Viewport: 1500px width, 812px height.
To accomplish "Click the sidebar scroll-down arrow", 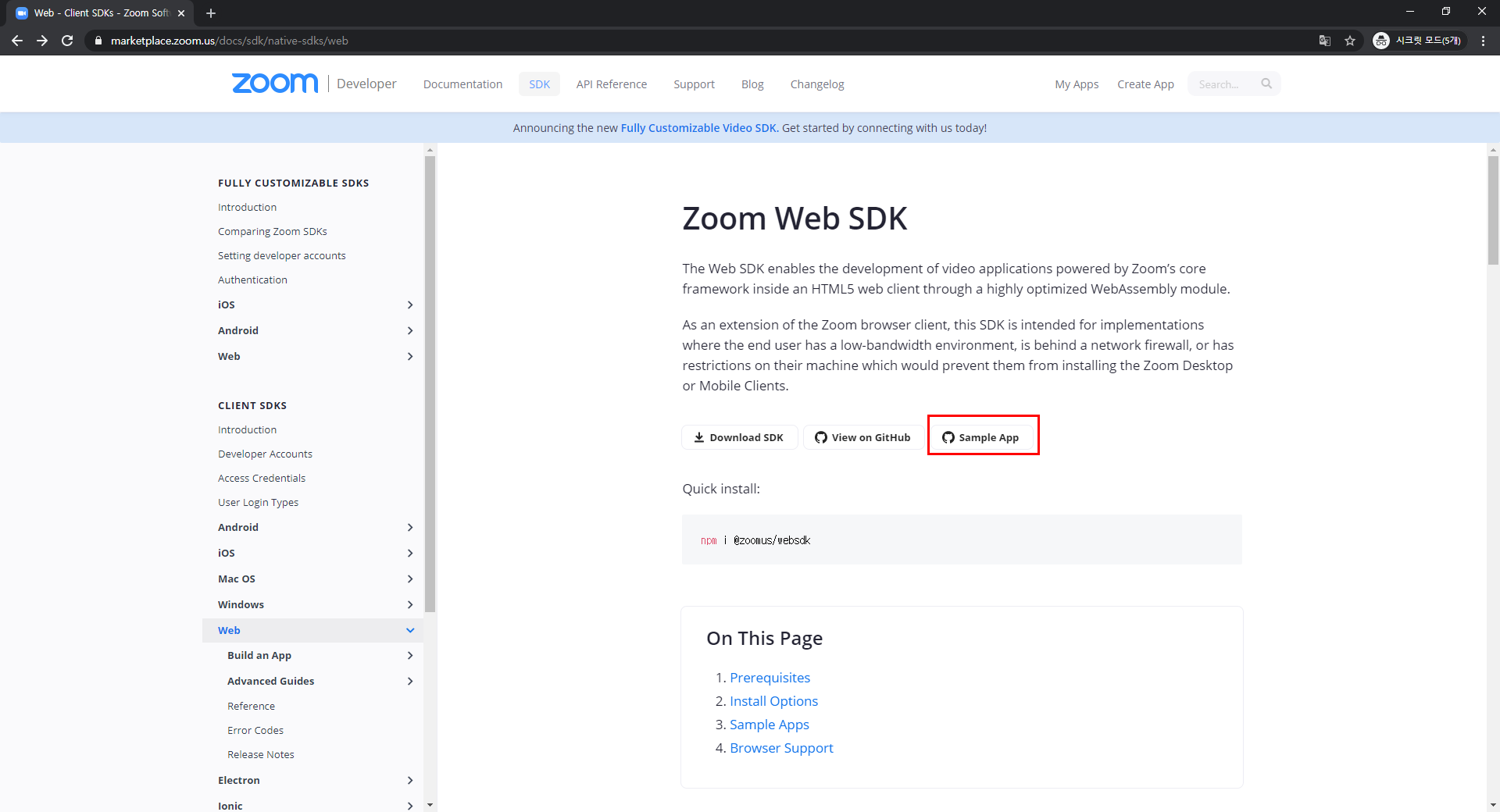I will (430, 805).
